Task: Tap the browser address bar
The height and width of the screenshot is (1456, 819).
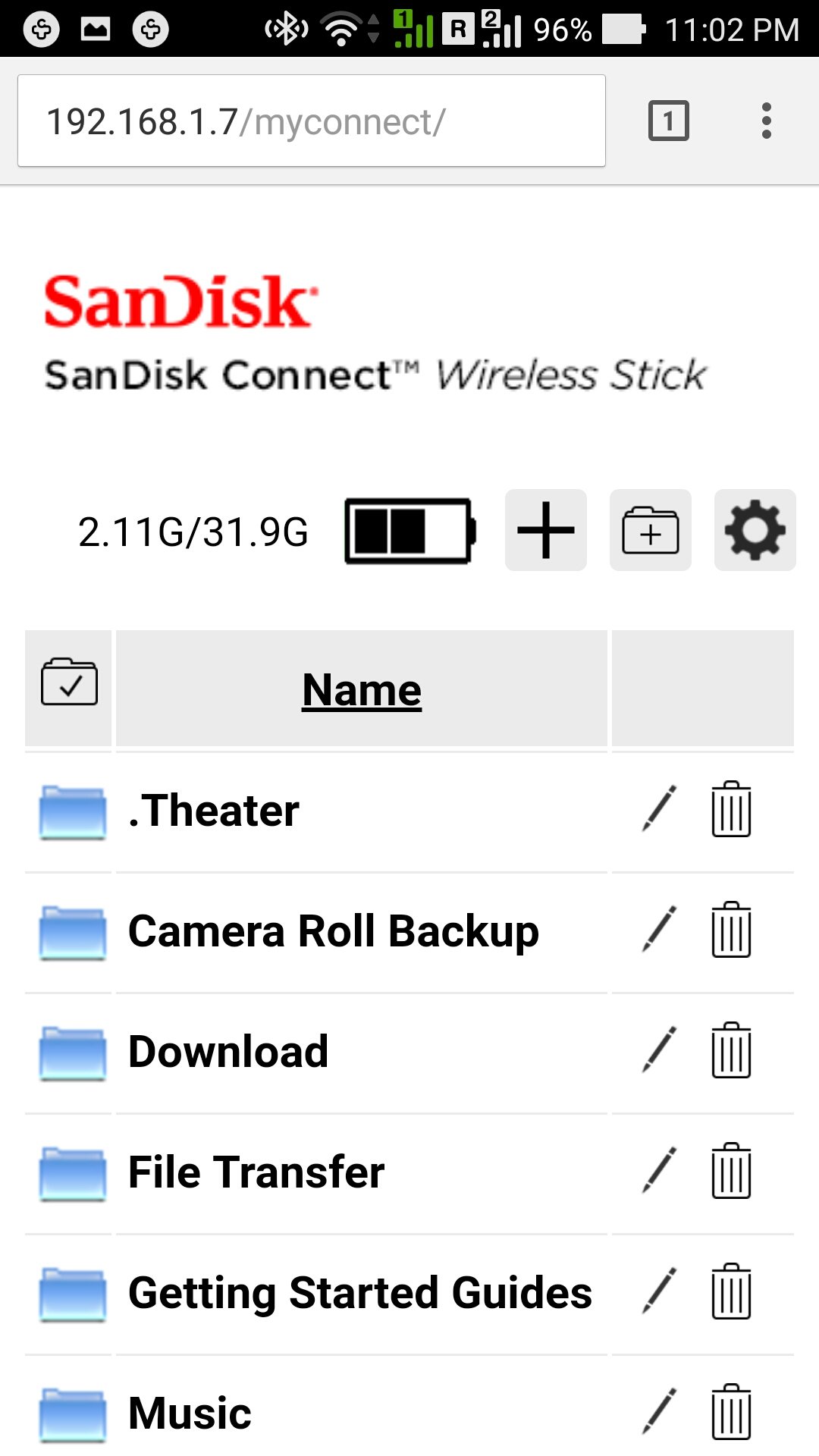Action: (x=311, y=121)
